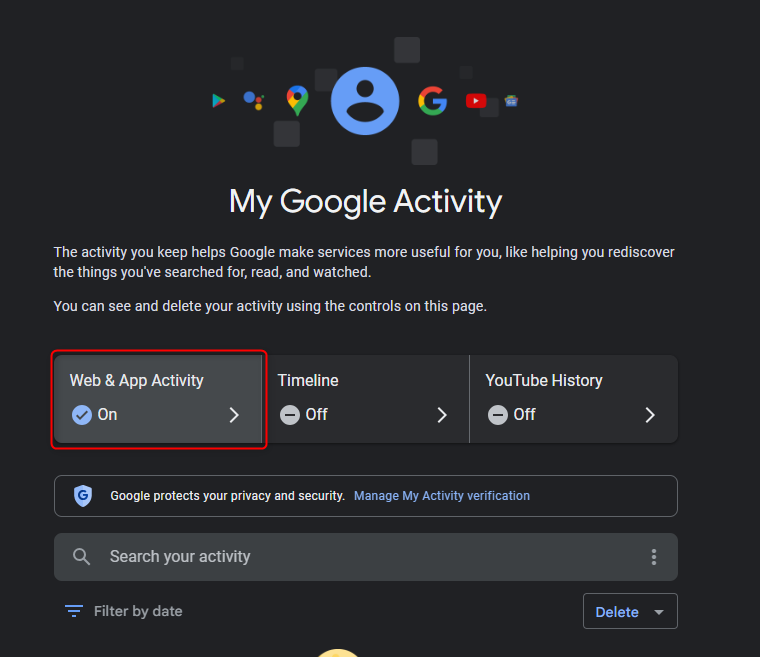
Task: Click the 'You can see and delete' sentence
Action: pos(270,306)
